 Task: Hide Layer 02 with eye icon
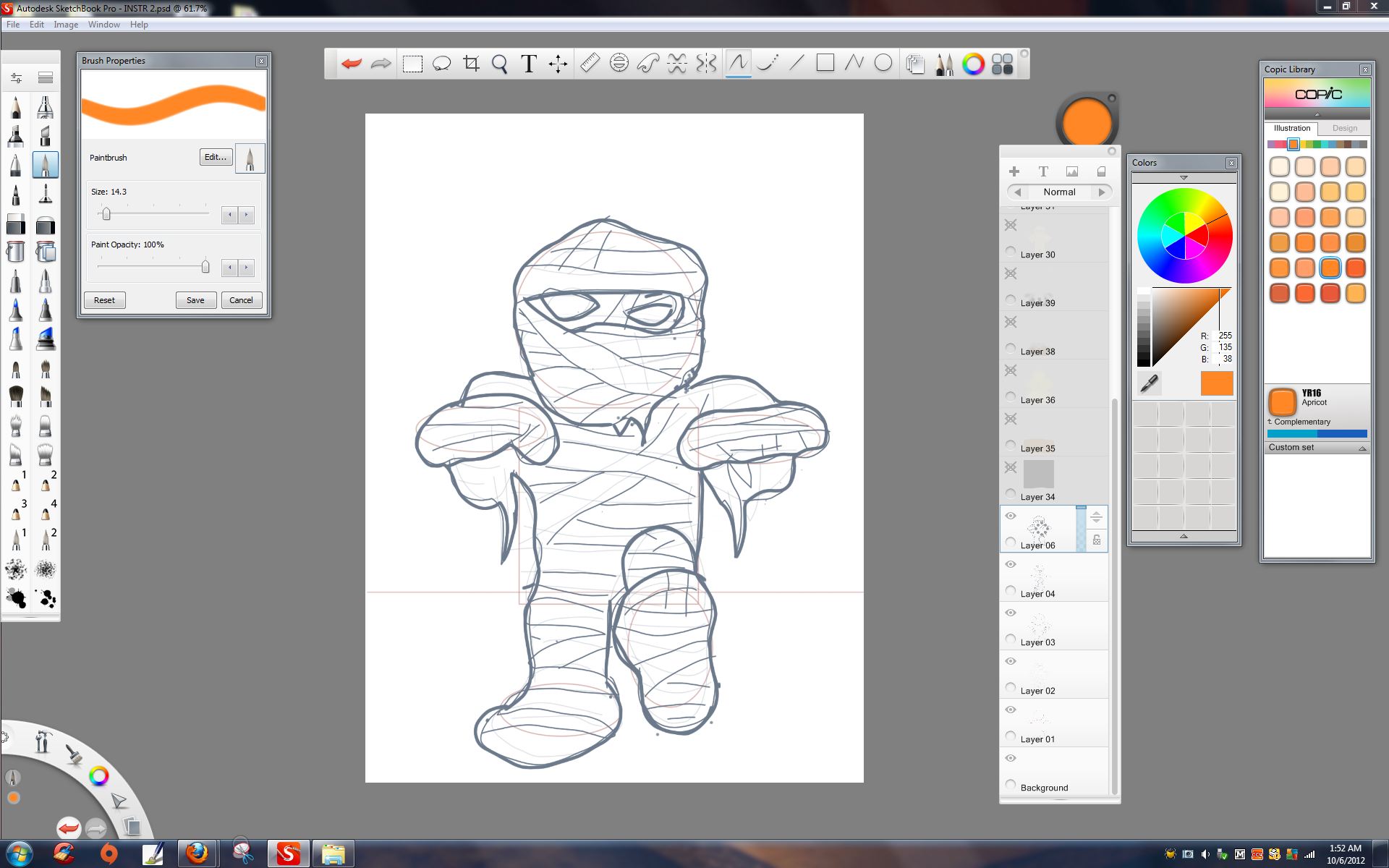[1011, 661]
